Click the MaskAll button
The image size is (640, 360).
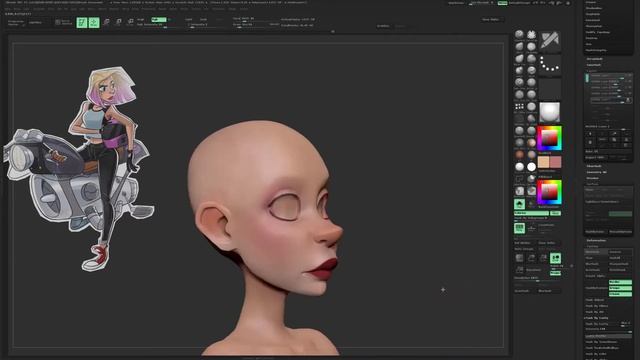(x=620, y=258)
